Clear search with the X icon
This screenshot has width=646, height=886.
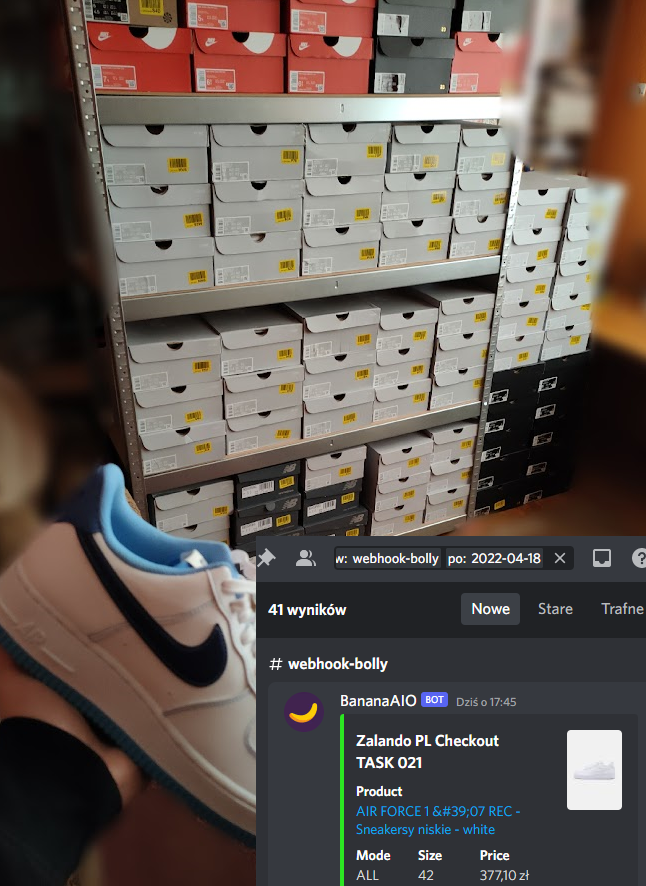pyautogui.click(x=560, y=558)
